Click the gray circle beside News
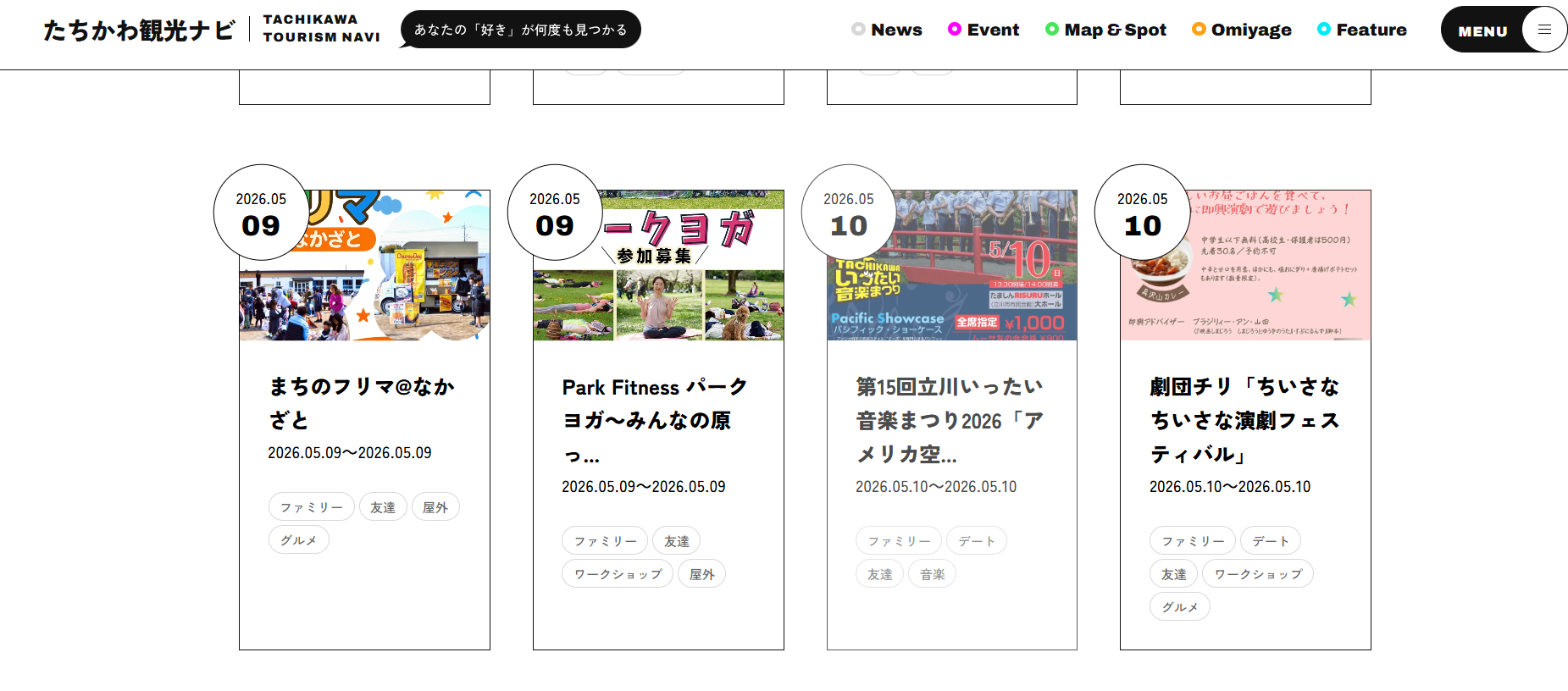The width and height of the screenshot is (1568, 691). [x=858, y=30]
